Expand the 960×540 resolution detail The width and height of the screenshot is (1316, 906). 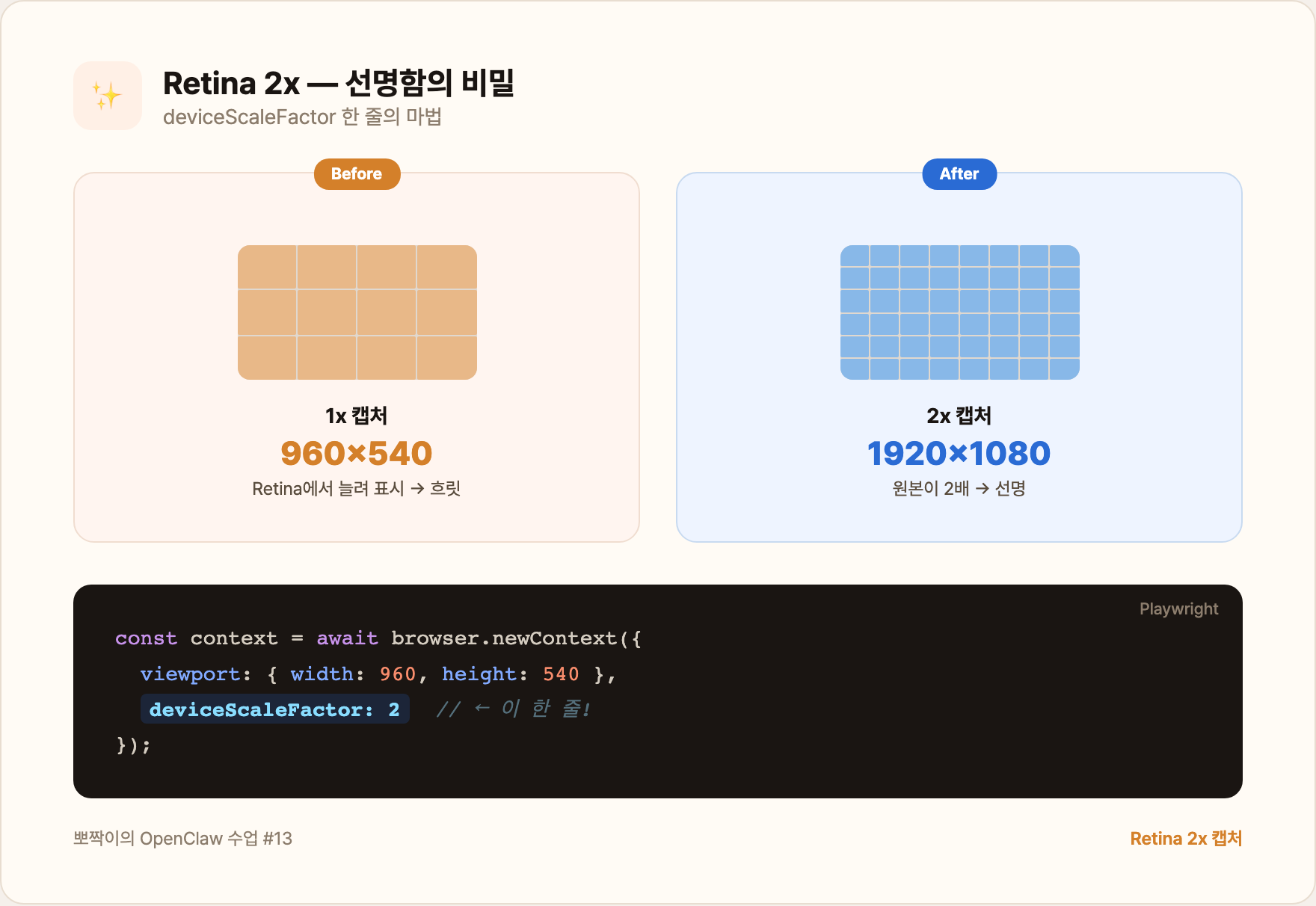click(357, 452)
